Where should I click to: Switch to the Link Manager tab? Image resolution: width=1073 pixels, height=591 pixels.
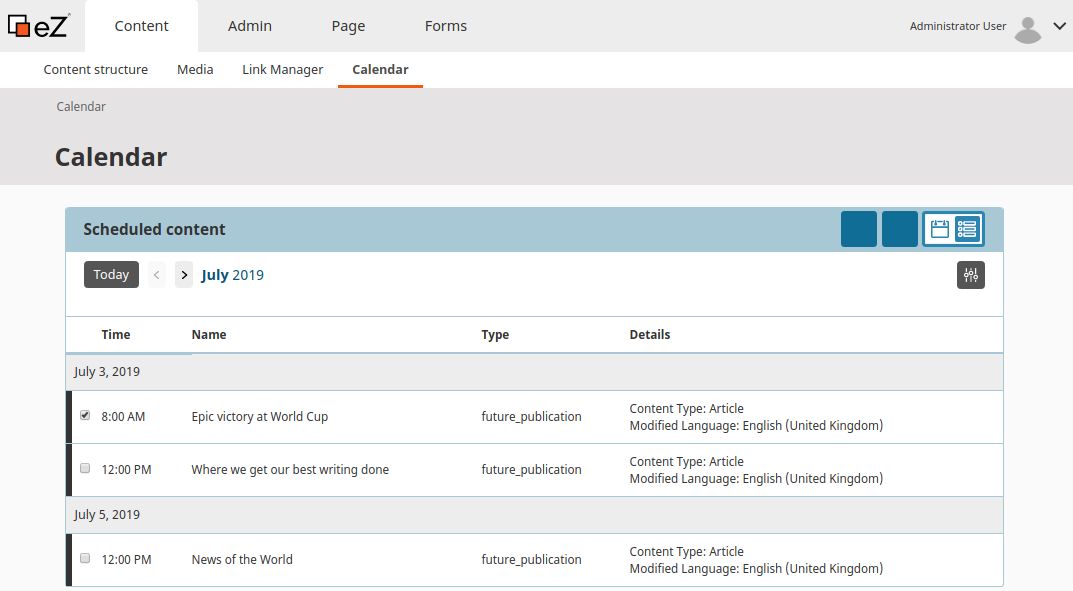tap(283, 70)
